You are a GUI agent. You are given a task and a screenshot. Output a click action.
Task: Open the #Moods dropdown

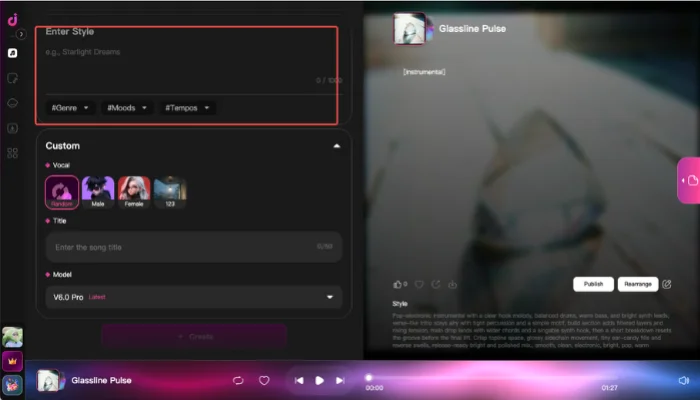[x=127, y=108]
